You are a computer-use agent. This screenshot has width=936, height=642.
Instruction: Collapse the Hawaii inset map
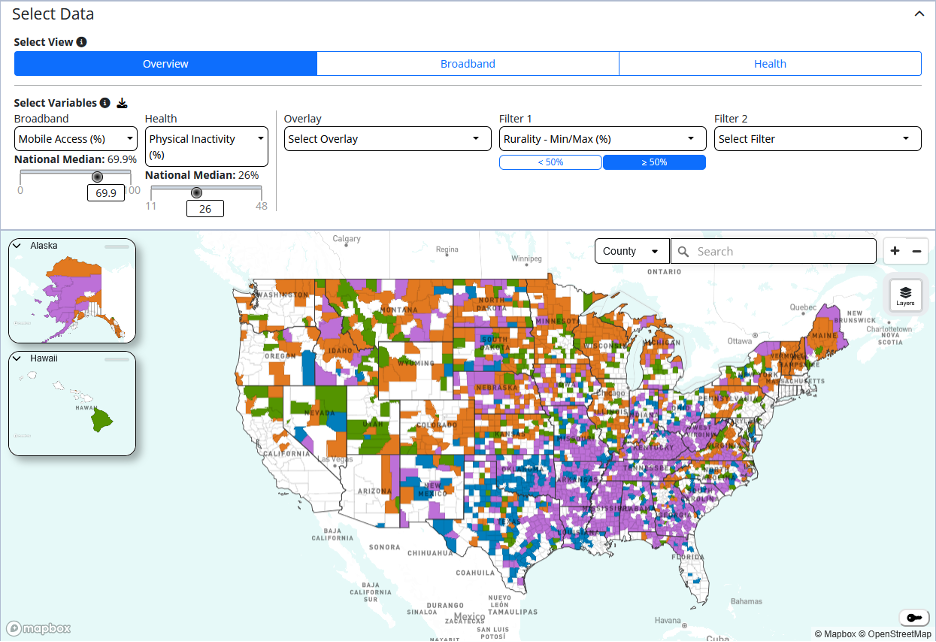pyautogui.click(x=17, y=358)
